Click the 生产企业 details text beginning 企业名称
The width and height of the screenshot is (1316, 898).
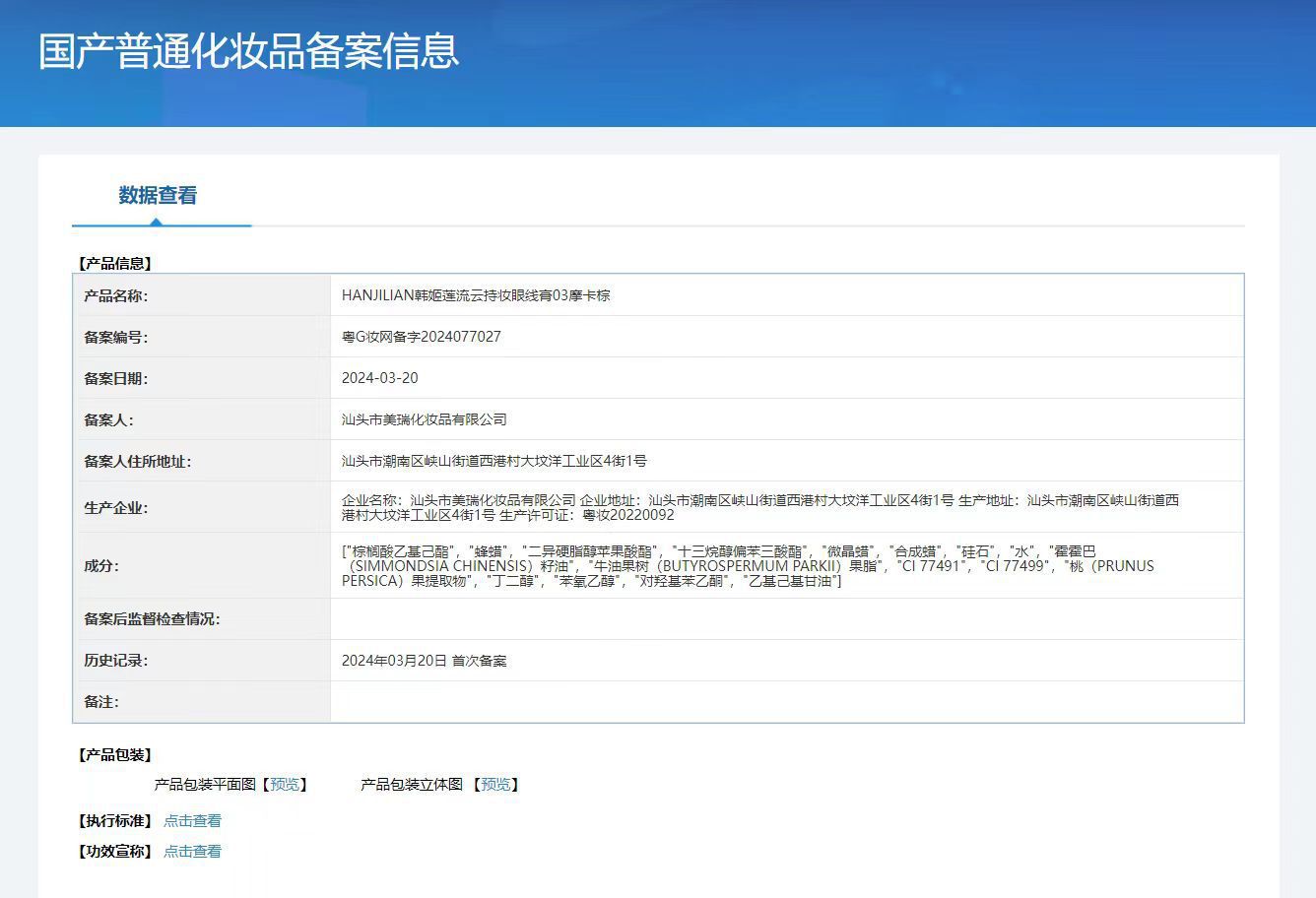(760, 507)
